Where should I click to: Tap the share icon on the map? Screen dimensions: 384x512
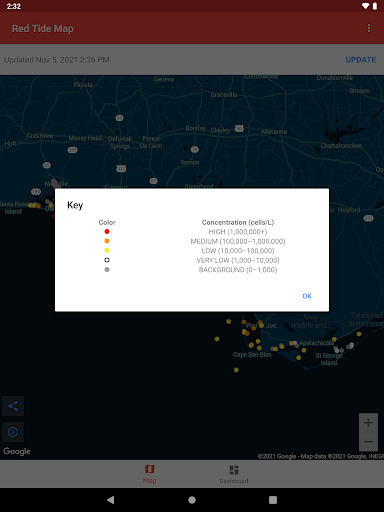(13, 406)
